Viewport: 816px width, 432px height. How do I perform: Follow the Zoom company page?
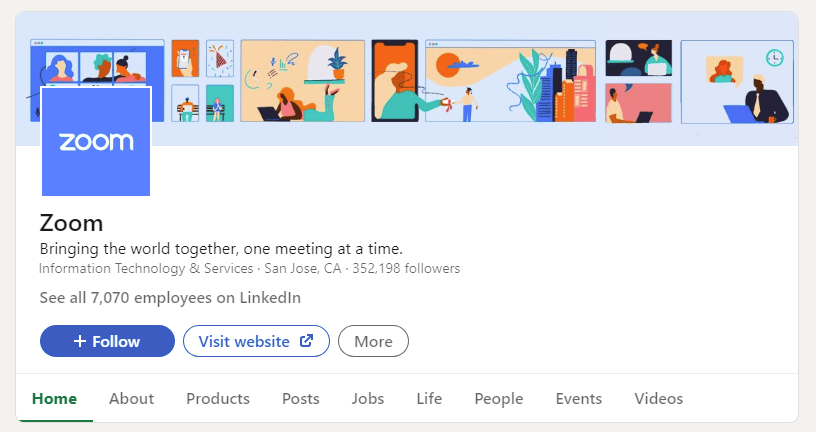click(x=107, y=341)
